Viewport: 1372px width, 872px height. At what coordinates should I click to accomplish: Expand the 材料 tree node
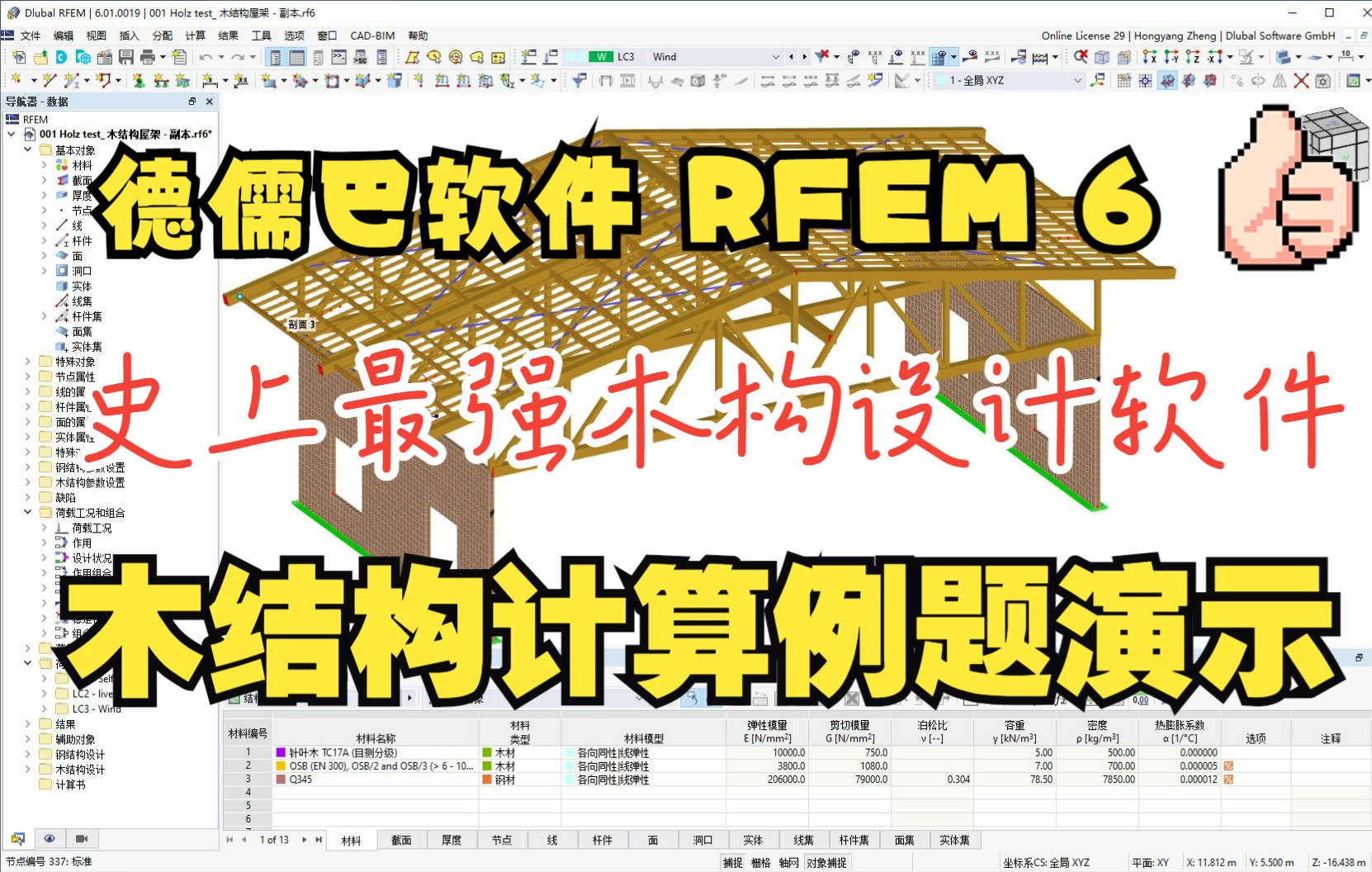click(45, 165)
